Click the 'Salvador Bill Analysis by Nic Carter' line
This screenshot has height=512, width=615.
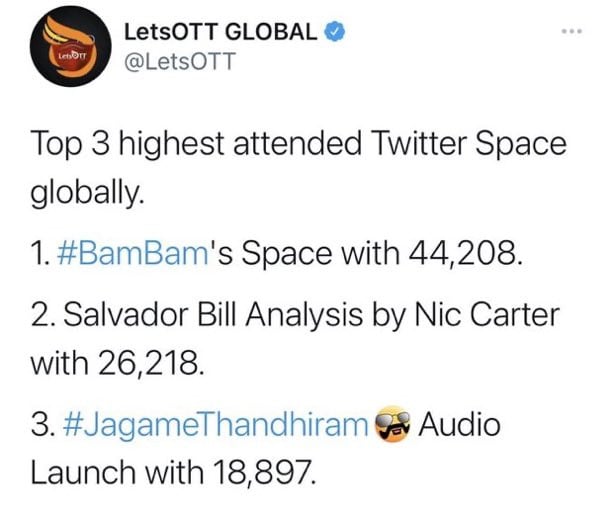[295, 315]
